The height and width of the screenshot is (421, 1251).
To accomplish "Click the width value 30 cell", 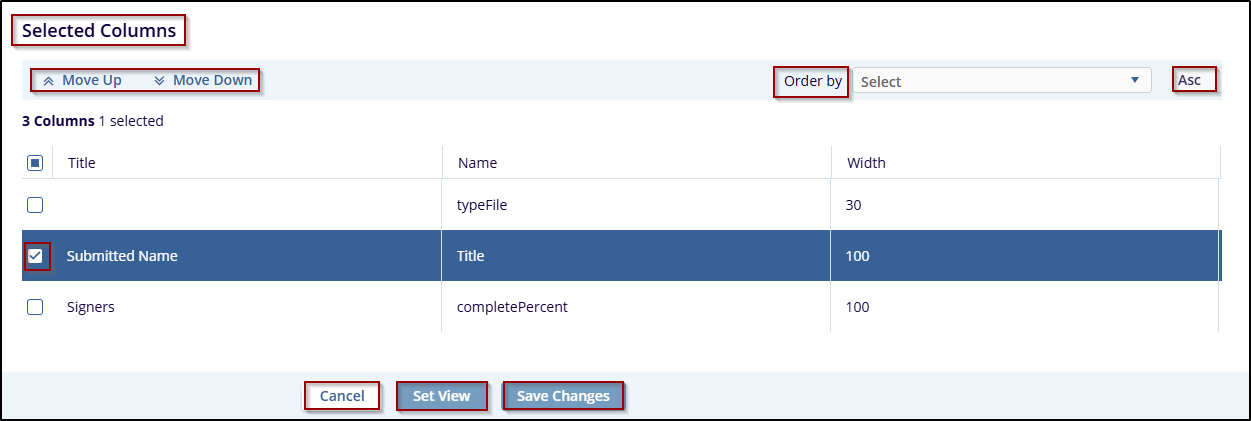I will [x=854, y=205].
